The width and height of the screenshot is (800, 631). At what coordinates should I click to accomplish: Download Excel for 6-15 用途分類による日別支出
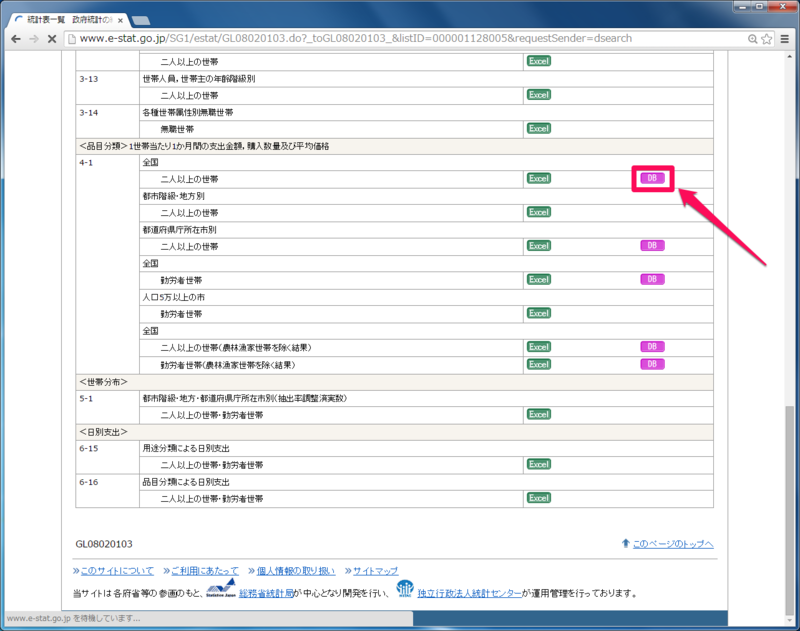point(539,464)
